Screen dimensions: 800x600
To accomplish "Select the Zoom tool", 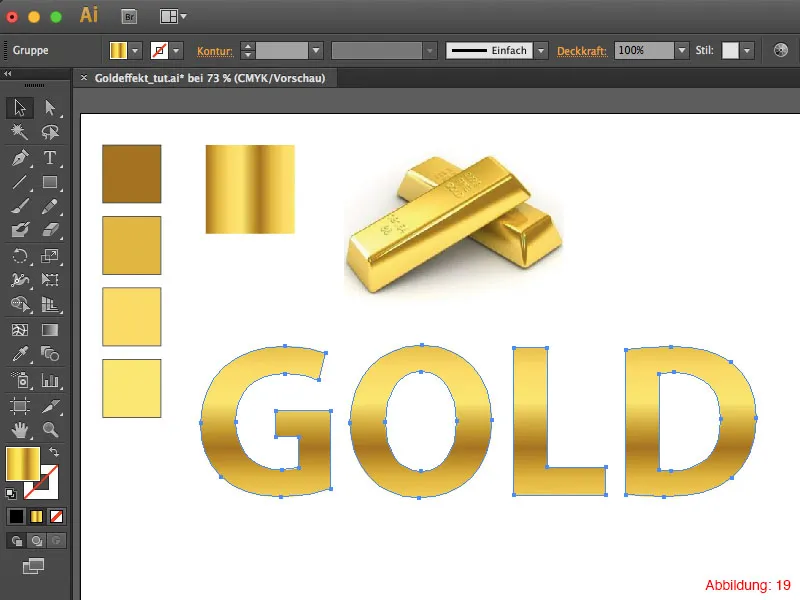I will click(50, 430).
